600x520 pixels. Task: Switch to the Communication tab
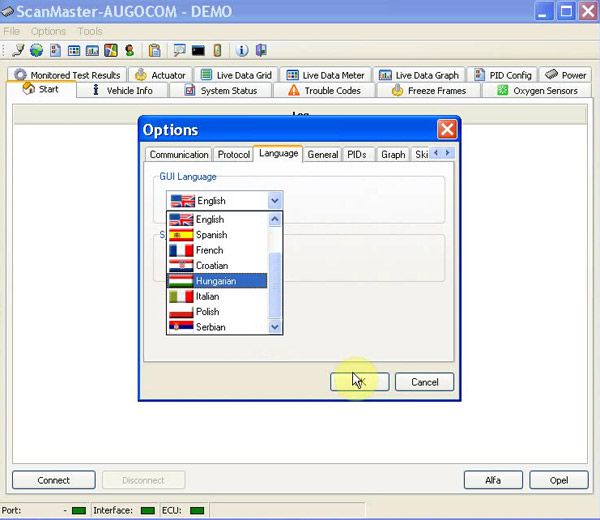[179, 154]
